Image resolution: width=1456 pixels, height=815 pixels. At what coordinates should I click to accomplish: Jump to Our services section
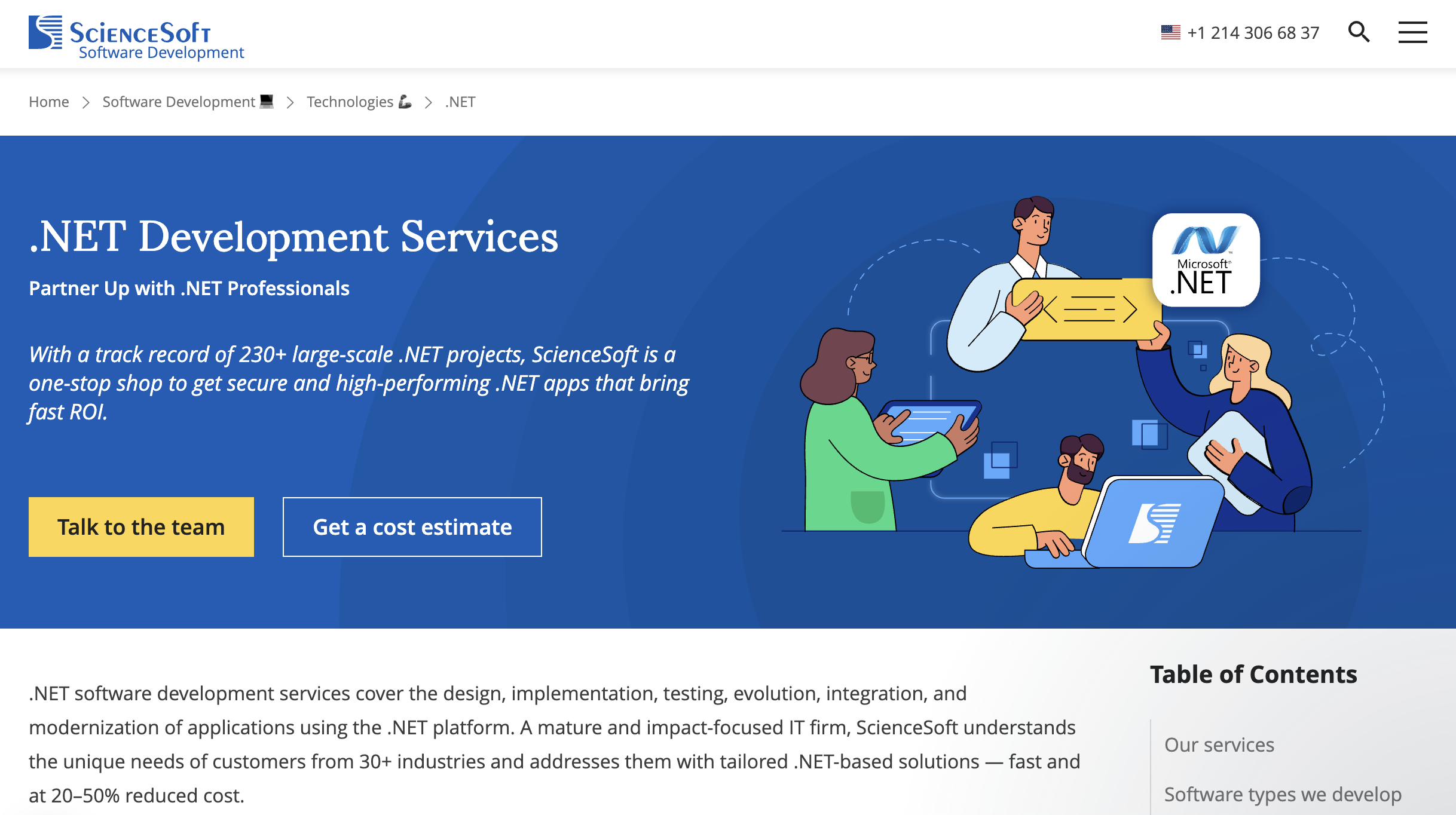tap(1219, 744)
